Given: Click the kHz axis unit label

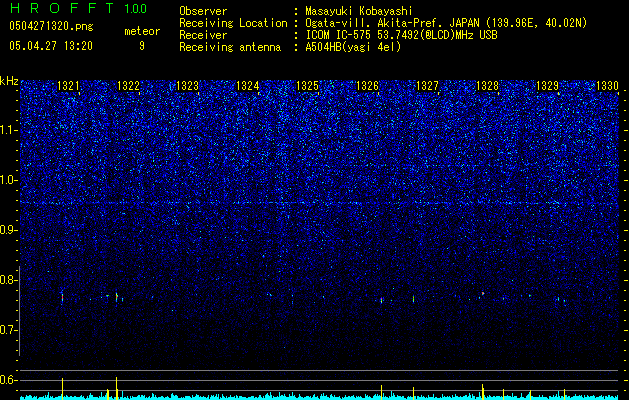Looking at the screenshot, I should [x=9, y=81].
